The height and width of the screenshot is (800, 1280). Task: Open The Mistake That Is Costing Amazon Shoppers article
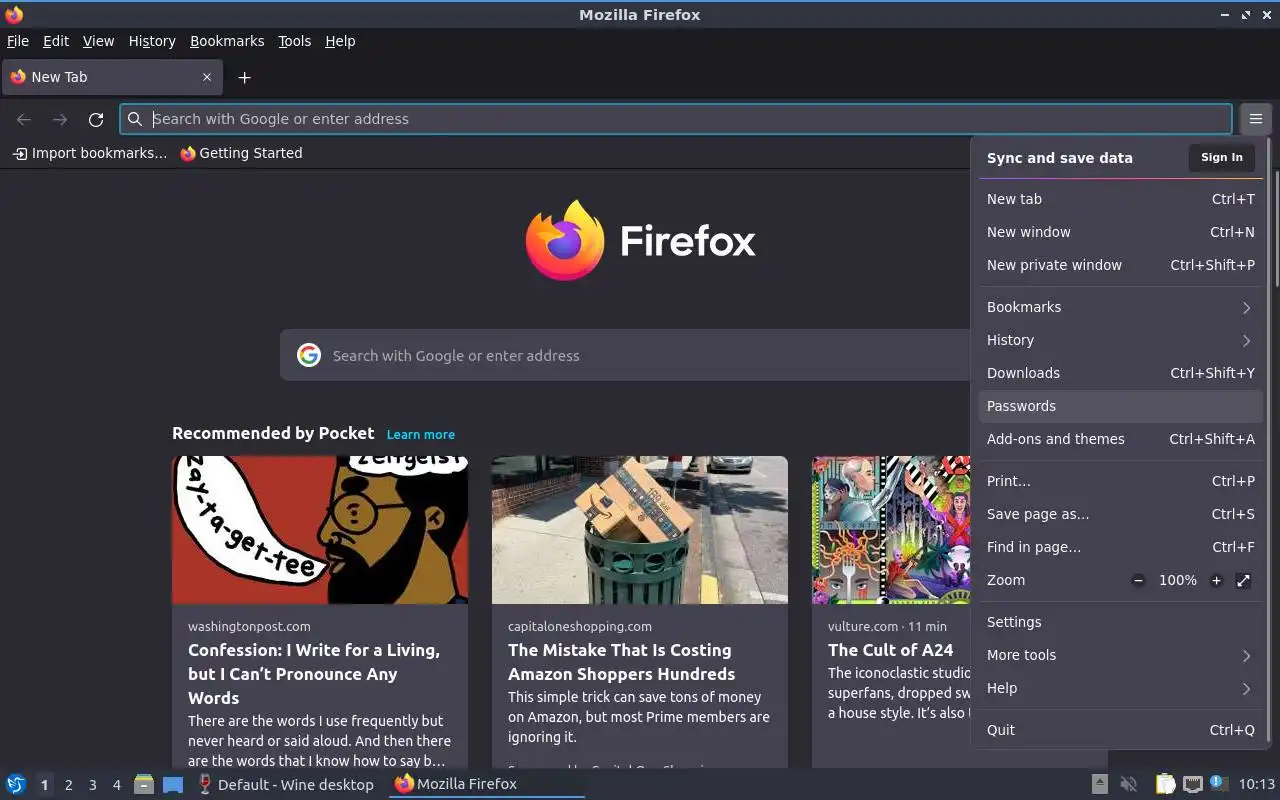pyautogui.click(x=621, y=662)
